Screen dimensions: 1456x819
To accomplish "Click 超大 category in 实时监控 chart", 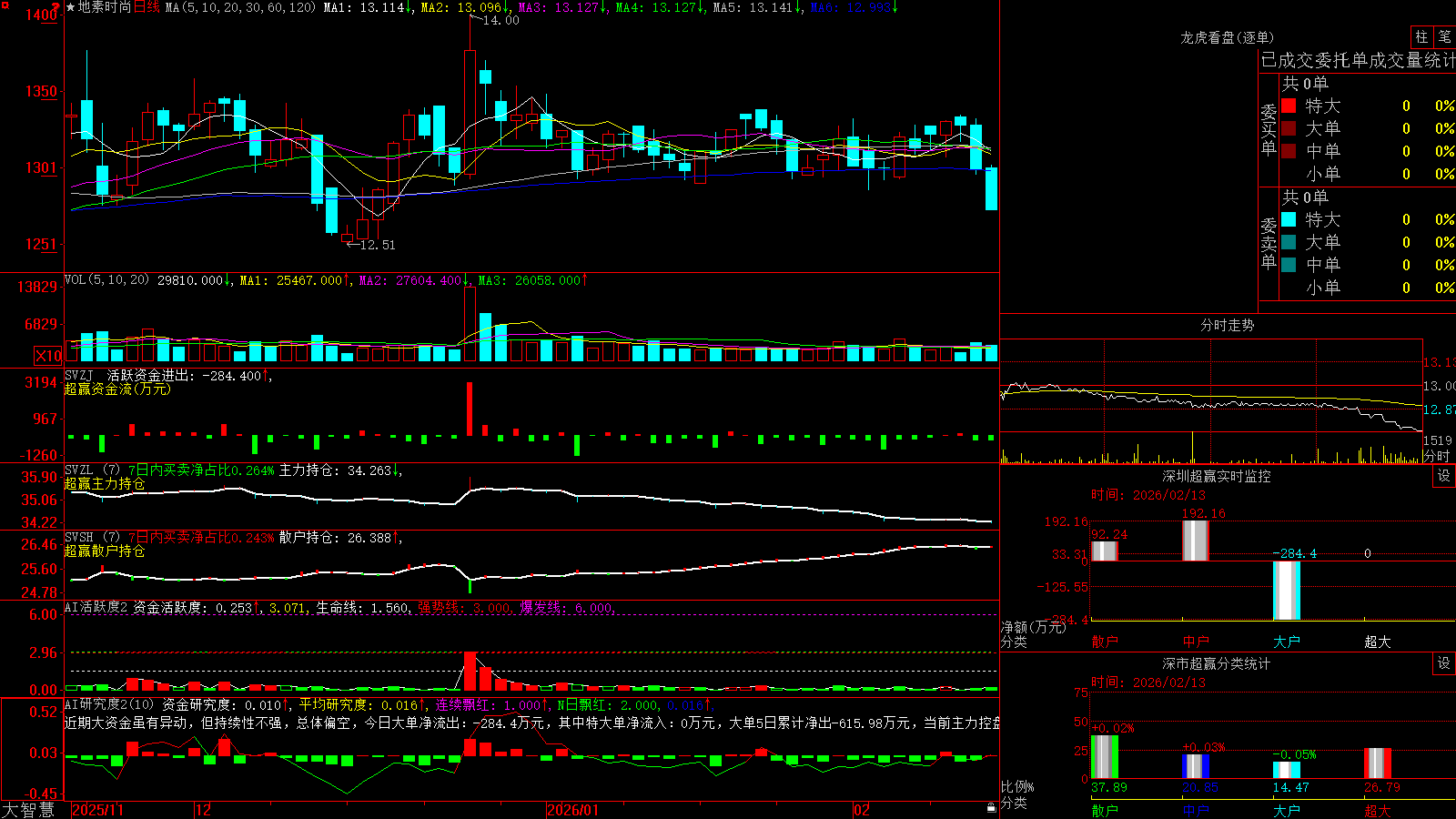I will coord(1378,642).
